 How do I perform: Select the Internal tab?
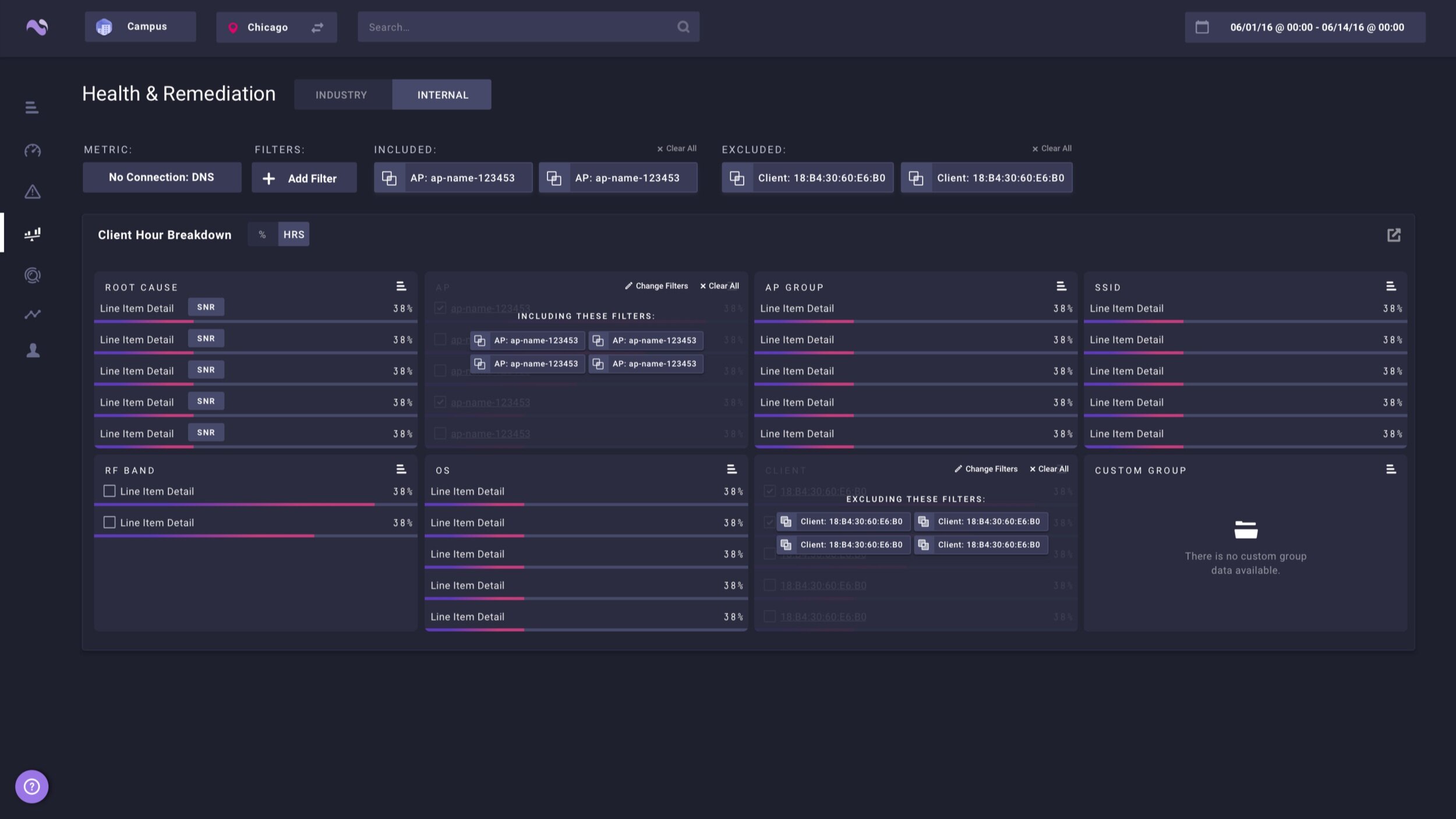tap(442, 95)
